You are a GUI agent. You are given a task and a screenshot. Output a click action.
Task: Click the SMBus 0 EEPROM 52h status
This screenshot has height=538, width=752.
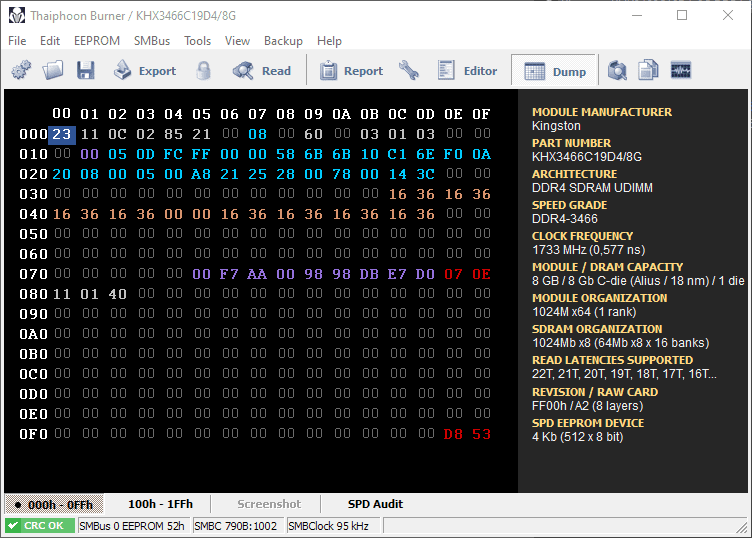pyautogui.click(x=132, y=526)
